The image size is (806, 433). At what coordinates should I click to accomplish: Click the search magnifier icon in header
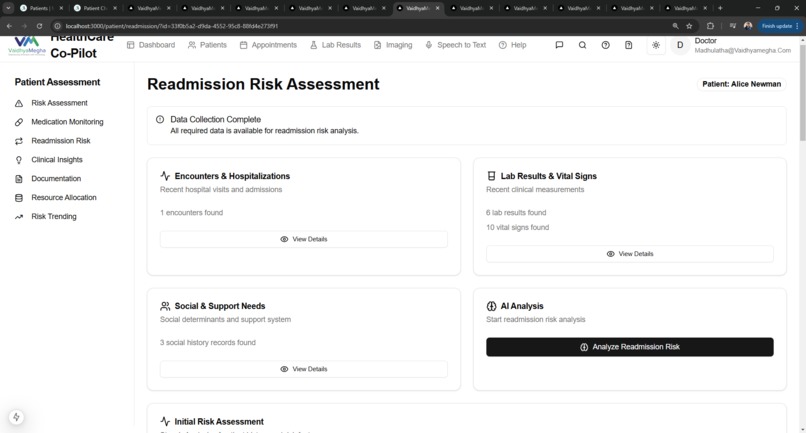(582, 45)
